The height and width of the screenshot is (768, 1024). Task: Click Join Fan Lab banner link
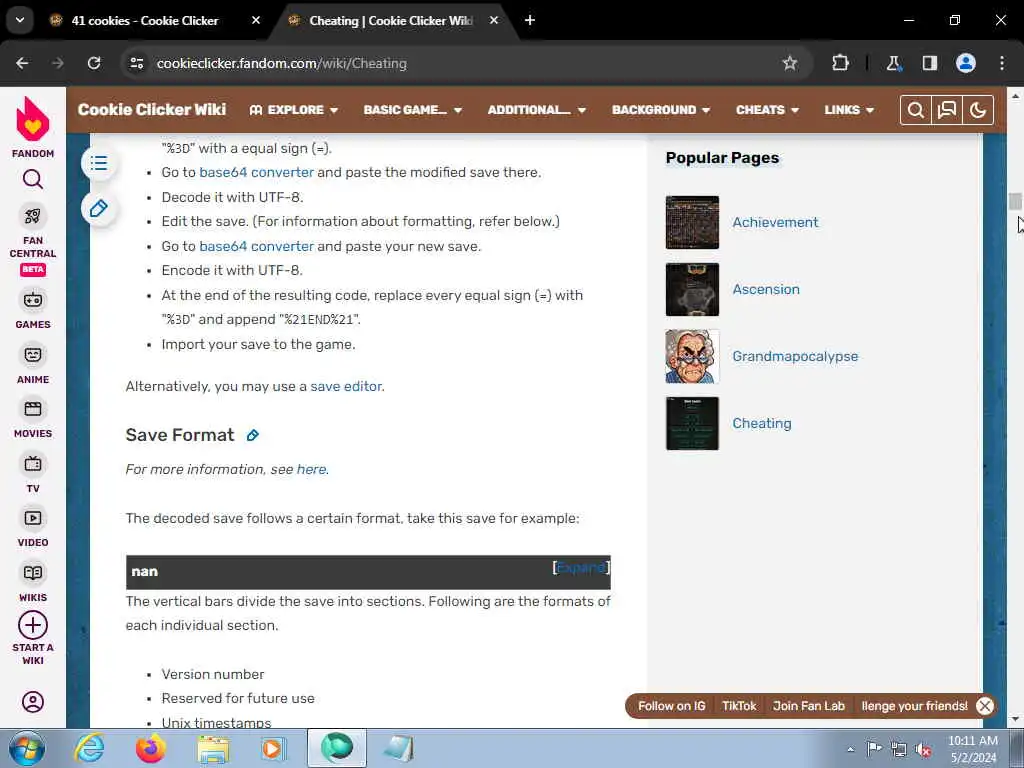(x=808, y=706)
